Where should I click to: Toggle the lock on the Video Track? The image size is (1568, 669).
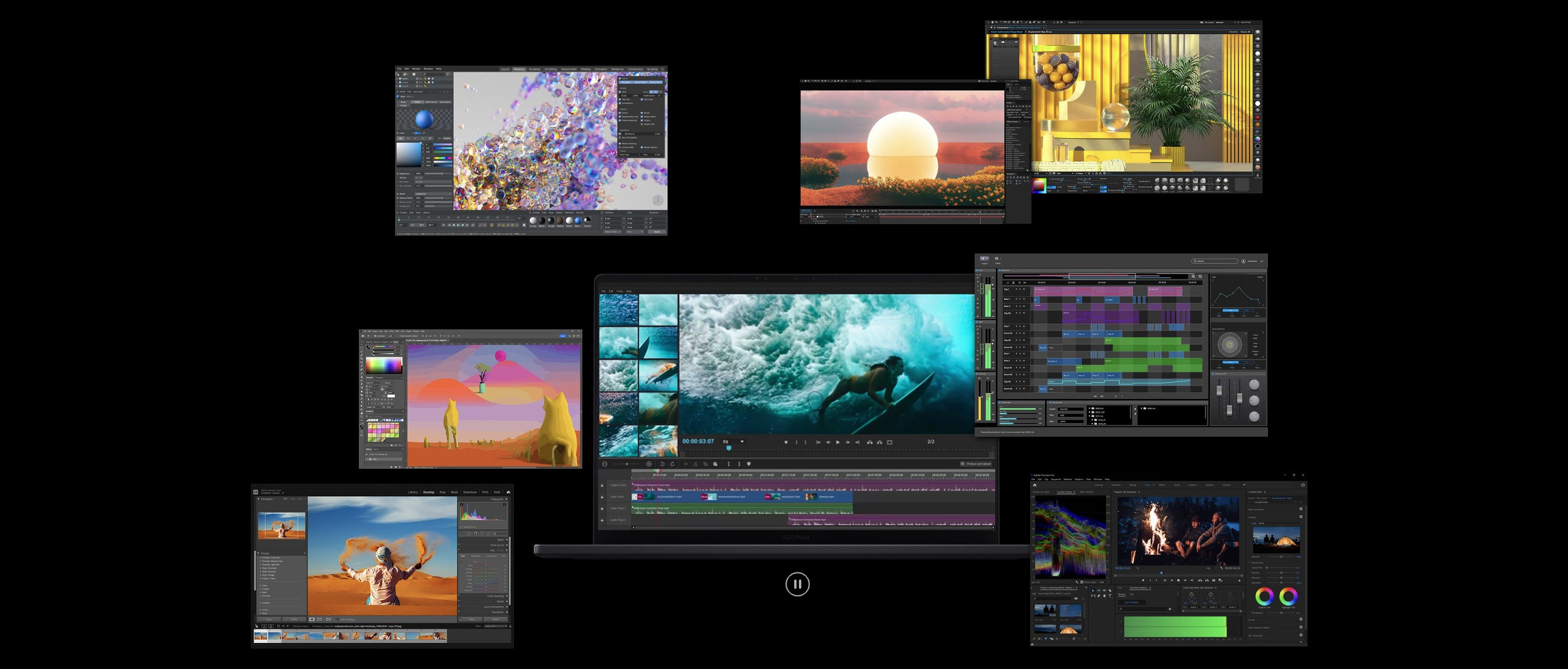point(602,497)
